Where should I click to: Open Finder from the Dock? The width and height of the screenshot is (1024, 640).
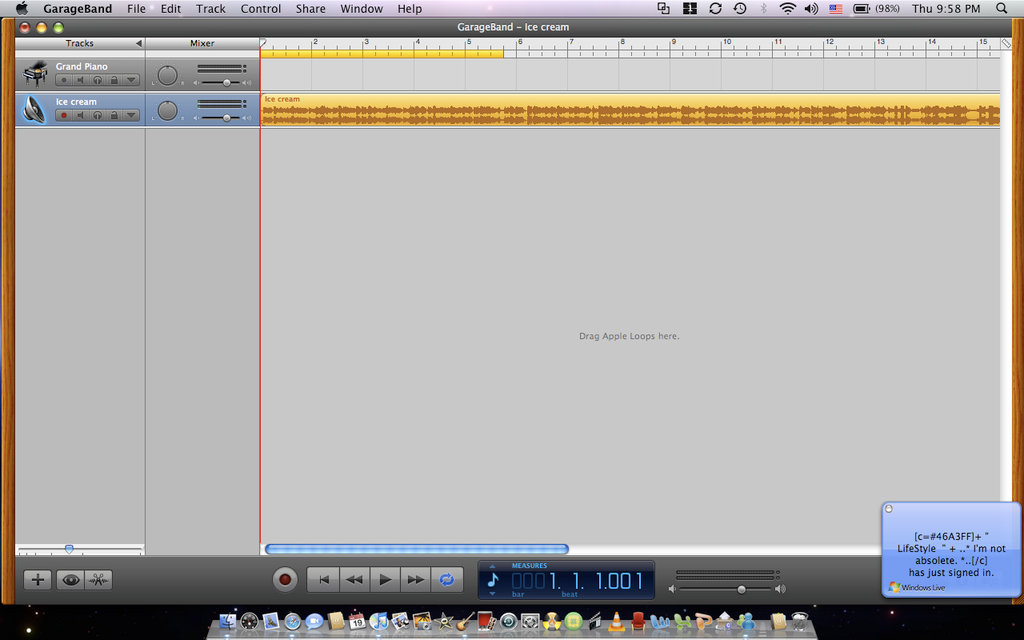pyautogui.click(x=227, y=621)
